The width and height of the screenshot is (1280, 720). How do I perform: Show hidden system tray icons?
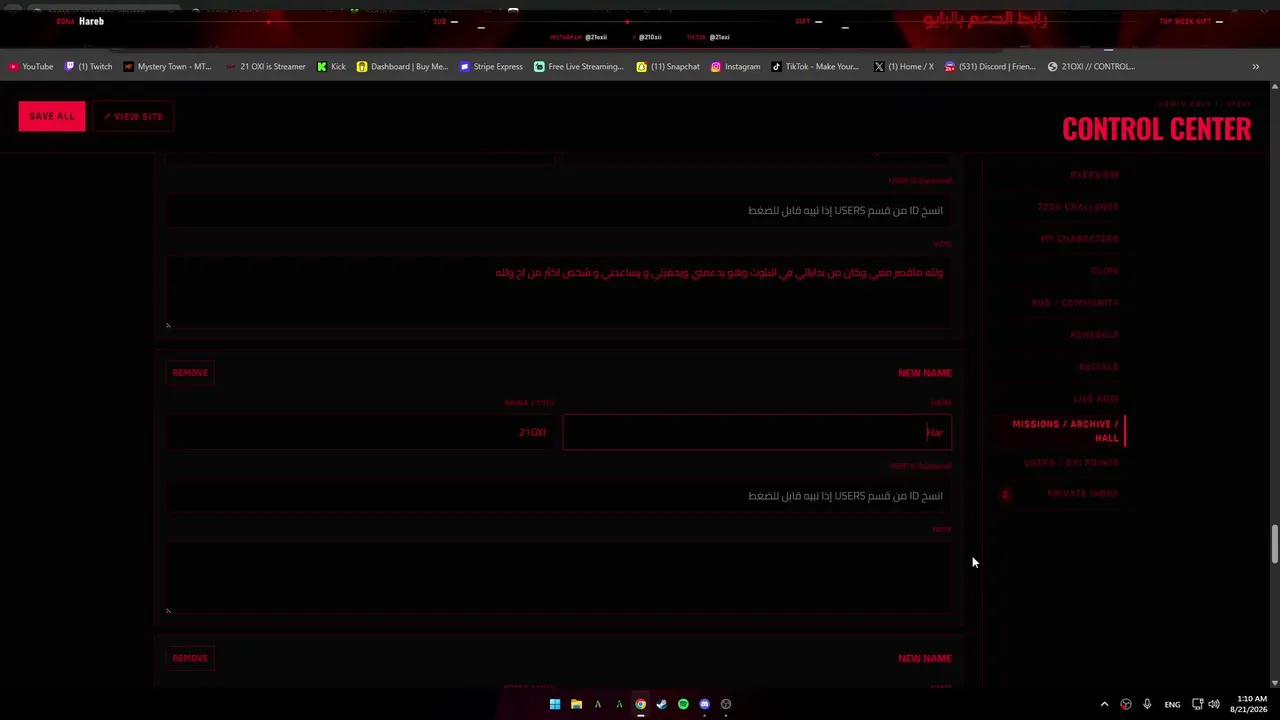click(x=1104, y=704)
